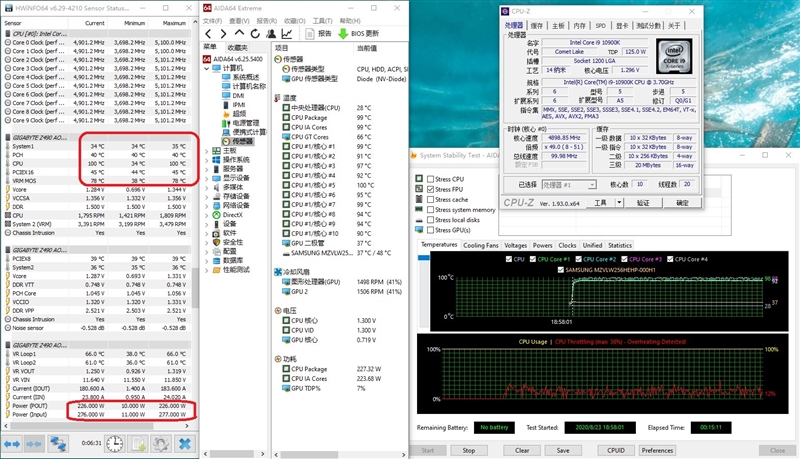Select the 安全性 shield tree item
The width and height of the screenshot is (800, 459).
228,242
